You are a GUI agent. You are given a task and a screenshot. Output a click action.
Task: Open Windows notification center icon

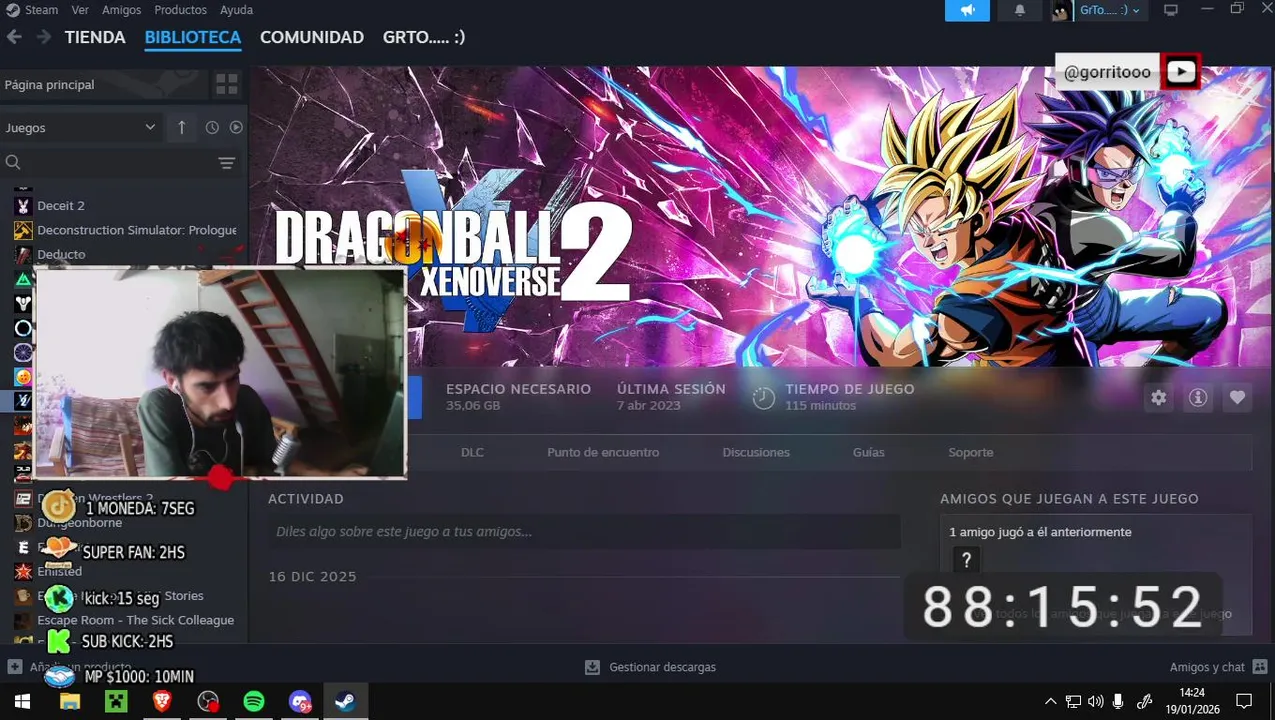[1244, 702]
